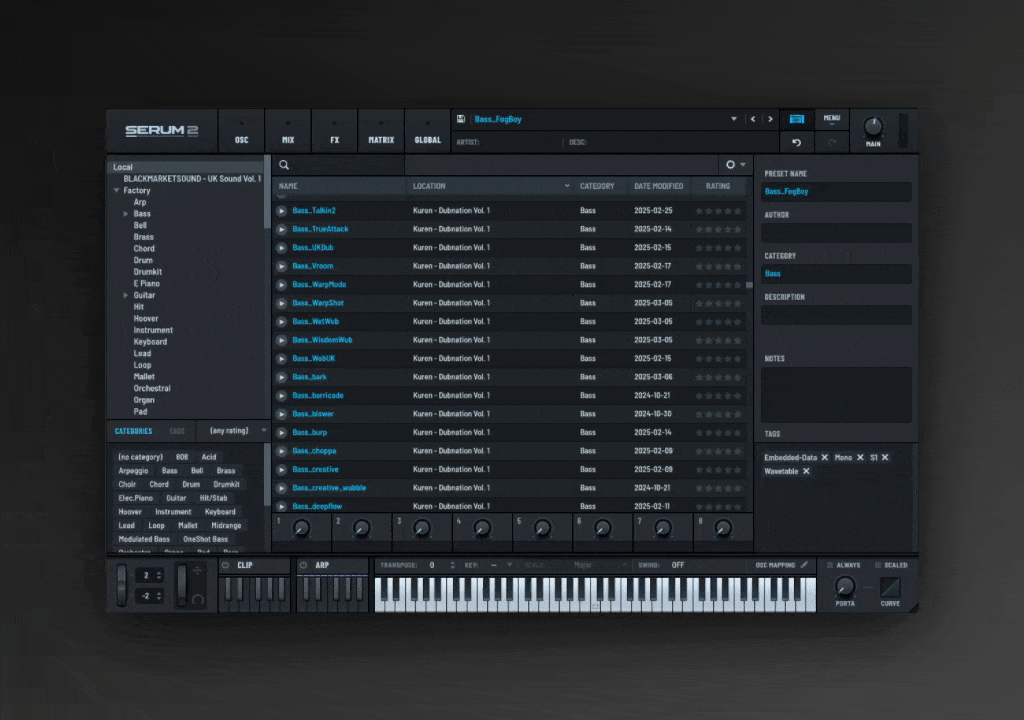Toggle the blue preset browser icon
Screen dimensions: 1024x720
797,119
